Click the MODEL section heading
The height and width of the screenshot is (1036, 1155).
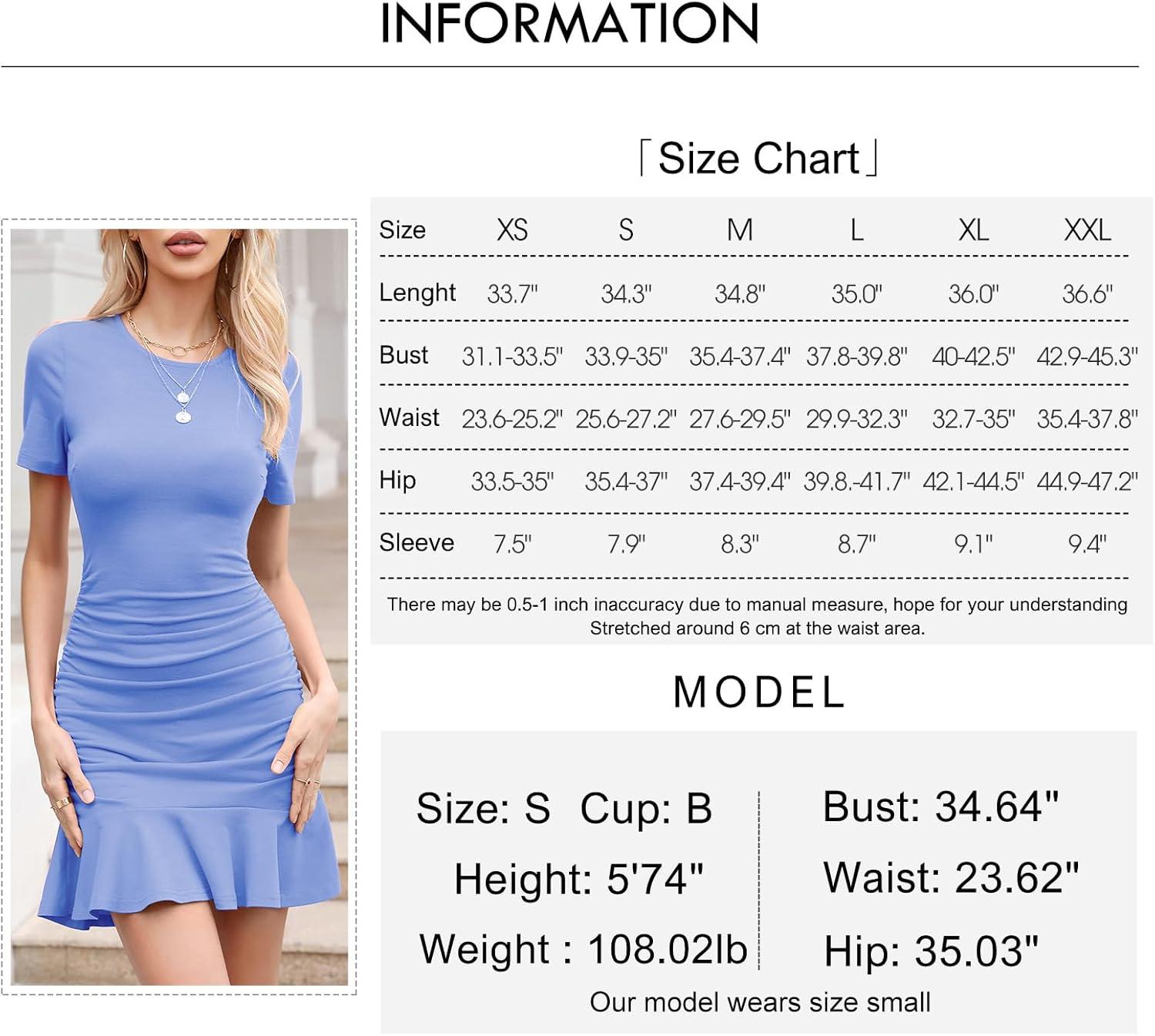[x=759, y=692]
